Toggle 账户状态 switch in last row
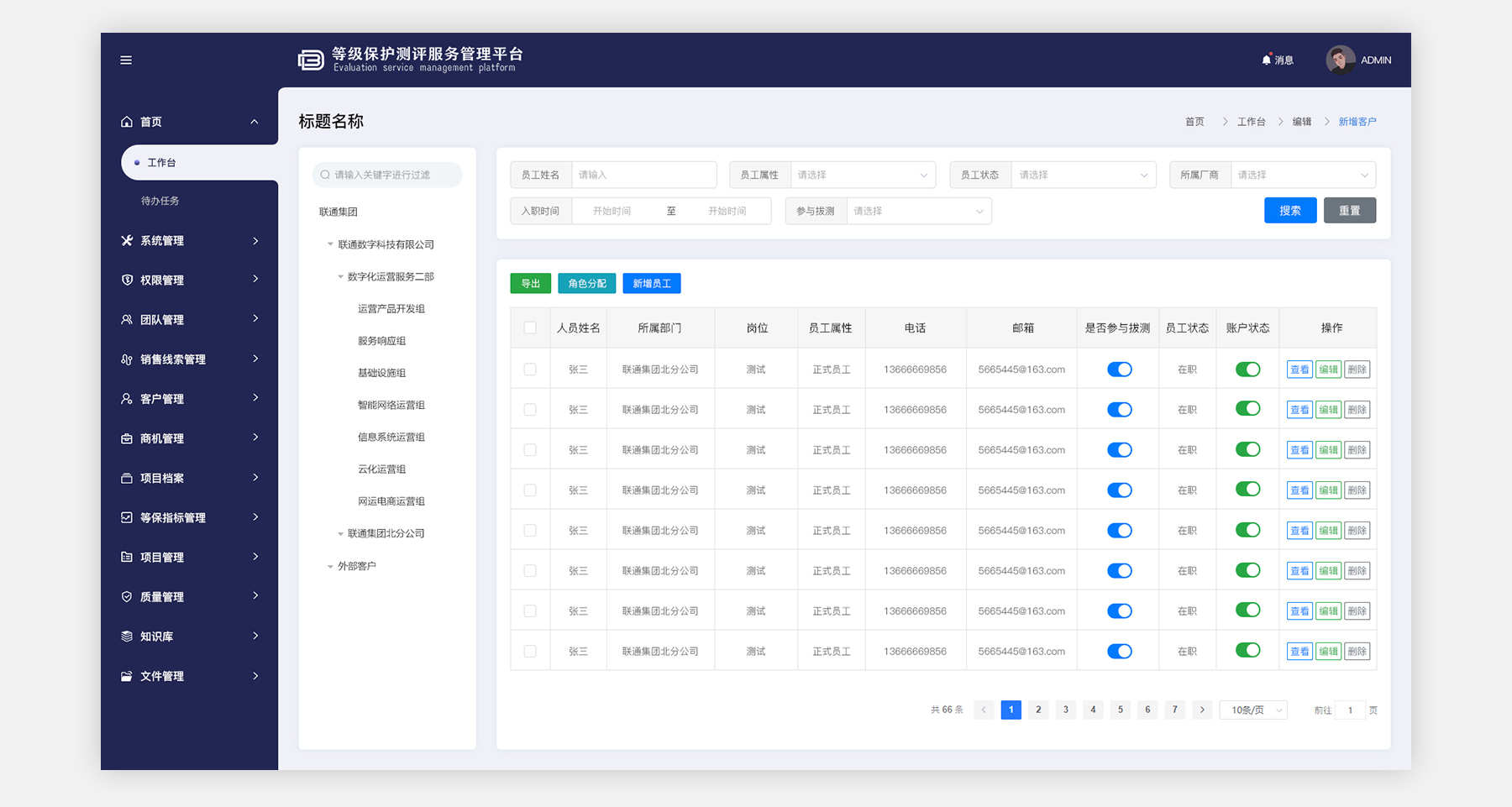The height and width of the screenshot is (807, 1512). click(x=1247, y=650)
